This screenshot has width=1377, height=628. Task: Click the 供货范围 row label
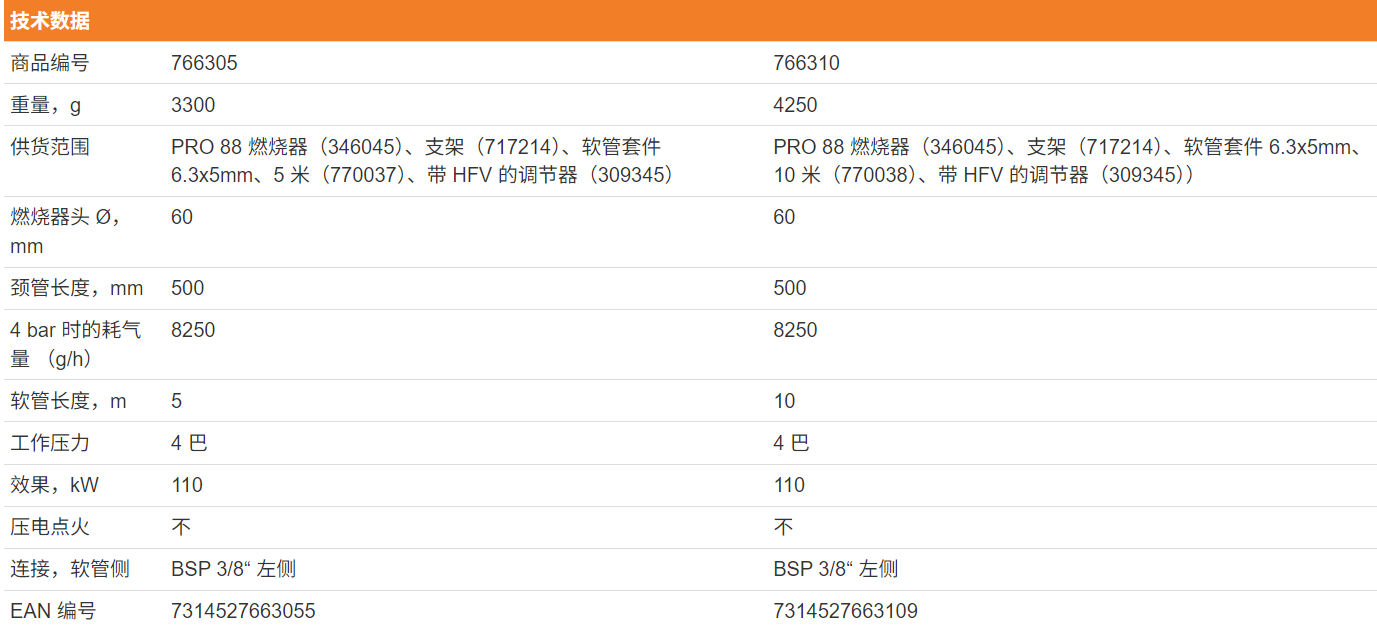(x=50, y=147)
